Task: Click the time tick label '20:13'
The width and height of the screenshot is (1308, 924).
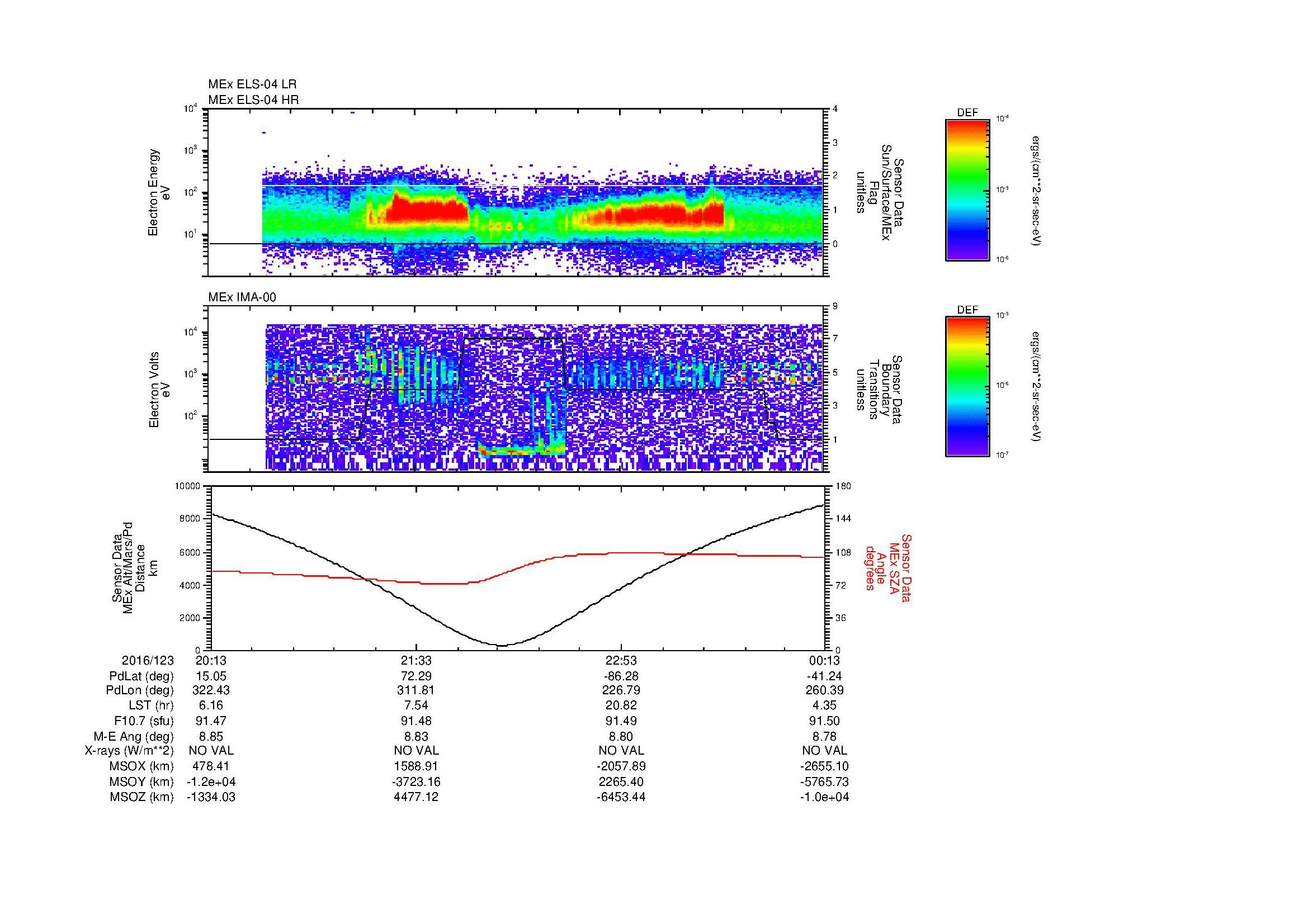Action: 211,660
